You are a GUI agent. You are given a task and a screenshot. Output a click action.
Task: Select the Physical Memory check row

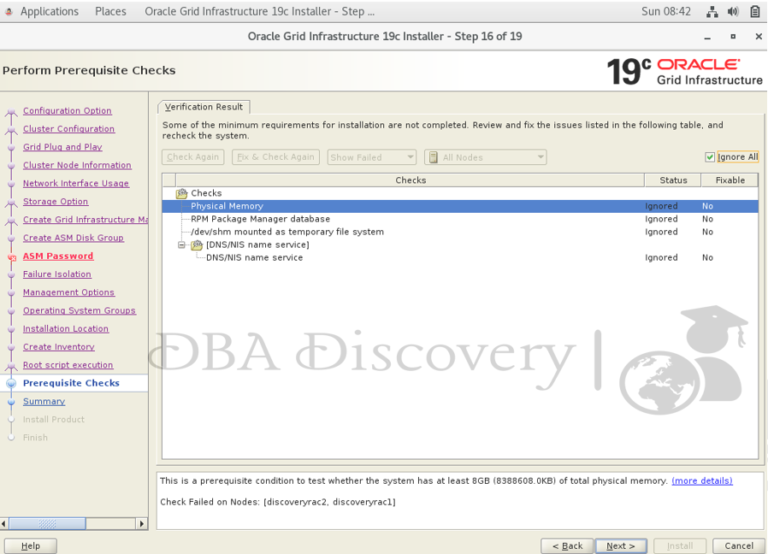point(460,206)
